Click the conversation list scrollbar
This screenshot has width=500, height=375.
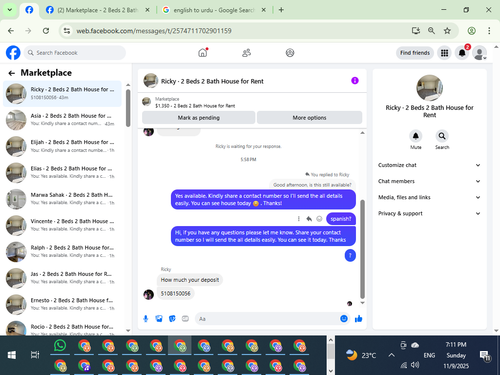(x=128, y=108)
